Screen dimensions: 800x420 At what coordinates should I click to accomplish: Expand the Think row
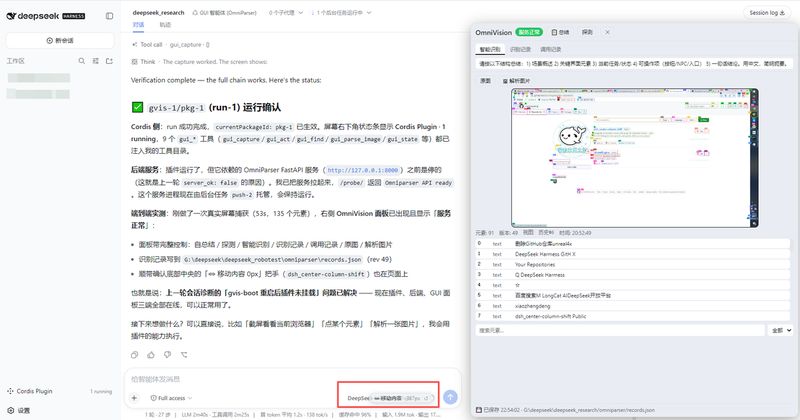tap(199, 62)
